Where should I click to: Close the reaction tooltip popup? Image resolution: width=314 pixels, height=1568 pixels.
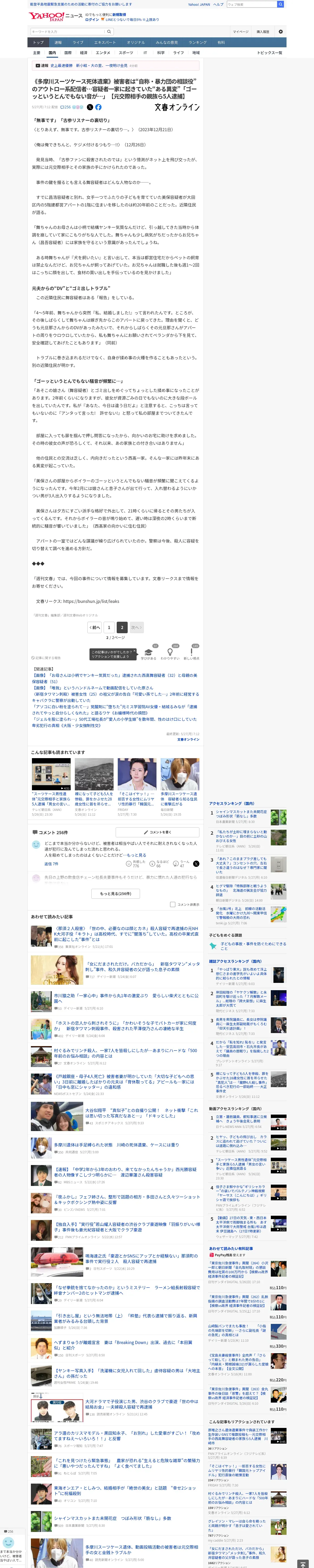[x=134, y=651]
